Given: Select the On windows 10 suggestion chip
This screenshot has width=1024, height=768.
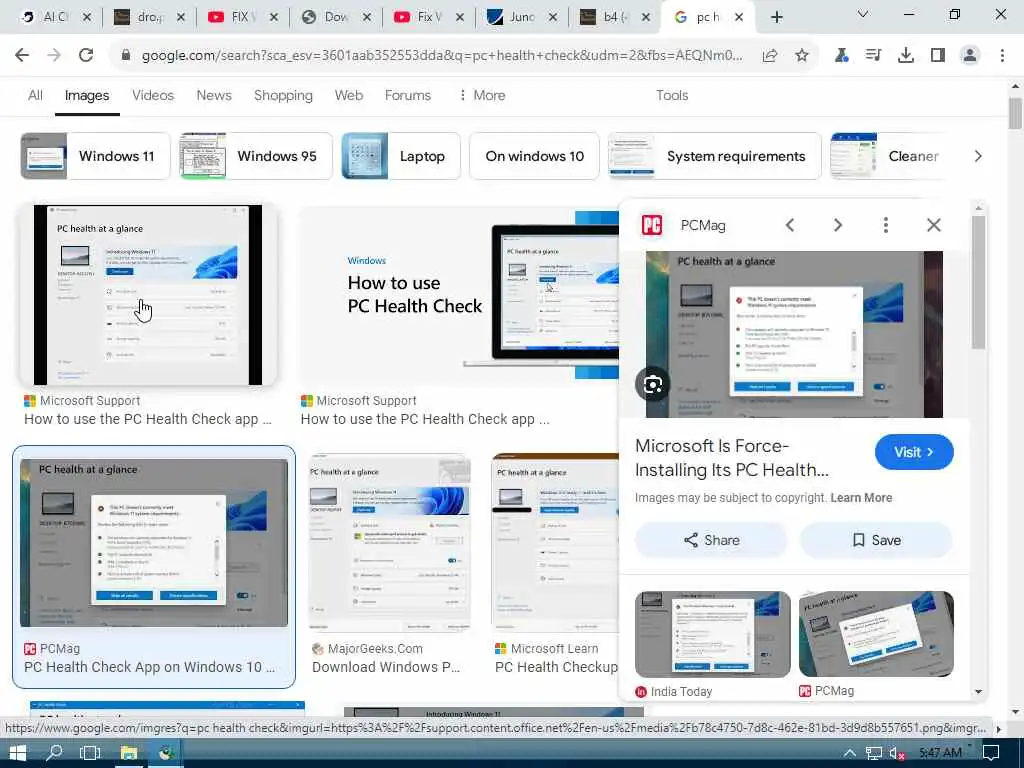Looking at the screenshot, I should pyautogui.click(x=534, y=156).
